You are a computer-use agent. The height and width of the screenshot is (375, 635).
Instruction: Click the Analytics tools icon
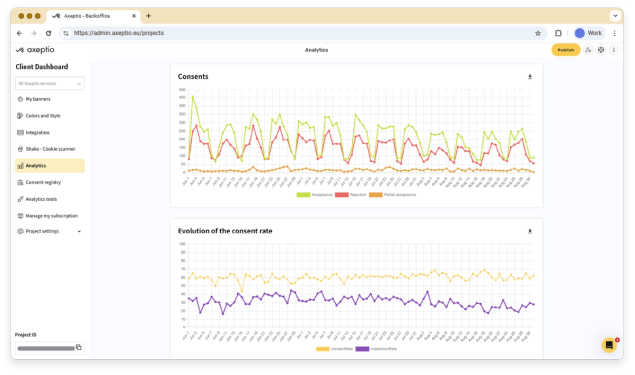20,199
